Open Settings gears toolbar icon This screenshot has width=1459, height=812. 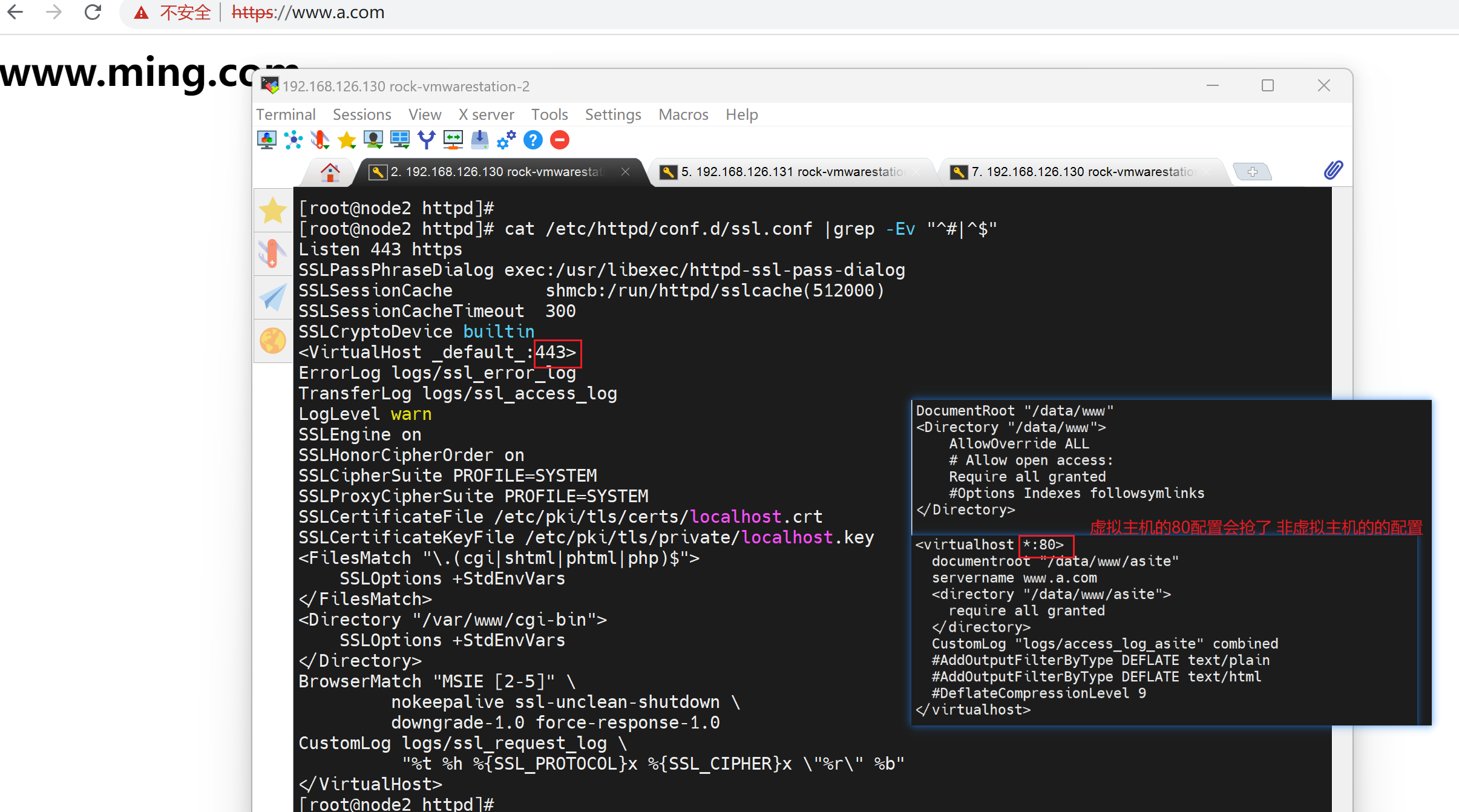[507, 140]
